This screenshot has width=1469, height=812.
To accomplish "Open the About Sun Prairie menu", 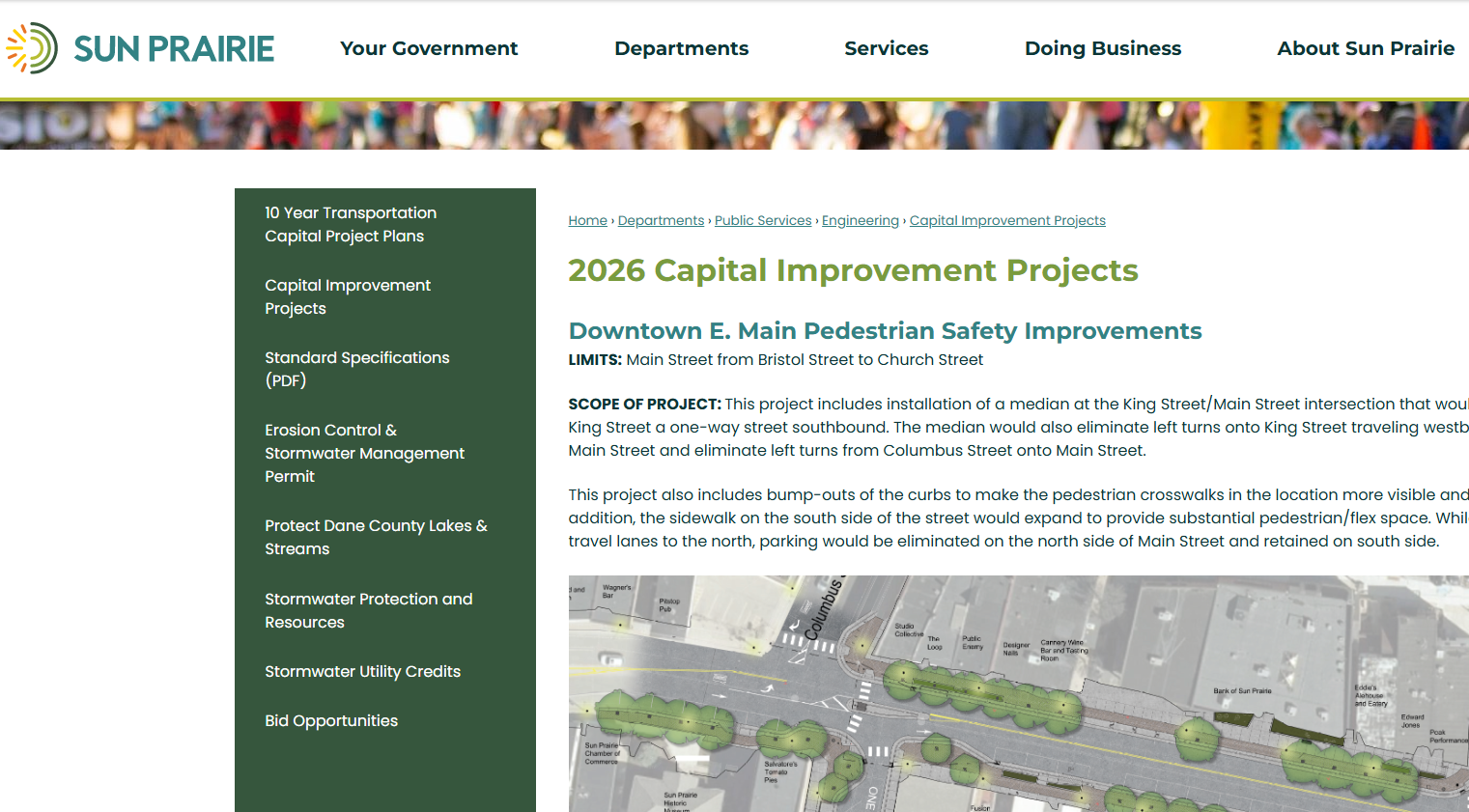I will pos(1366,48).
